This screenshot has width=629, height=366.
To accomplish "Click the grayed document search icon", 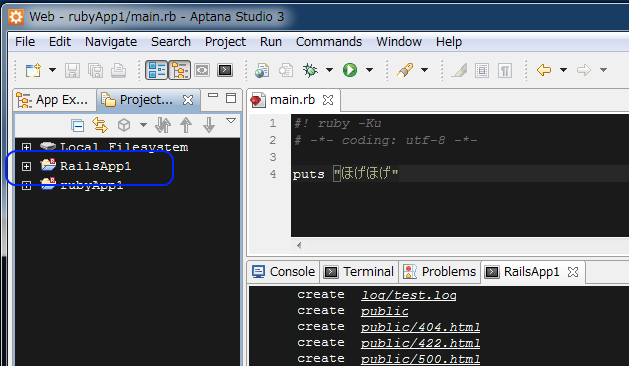I will (x=286, y=70).
